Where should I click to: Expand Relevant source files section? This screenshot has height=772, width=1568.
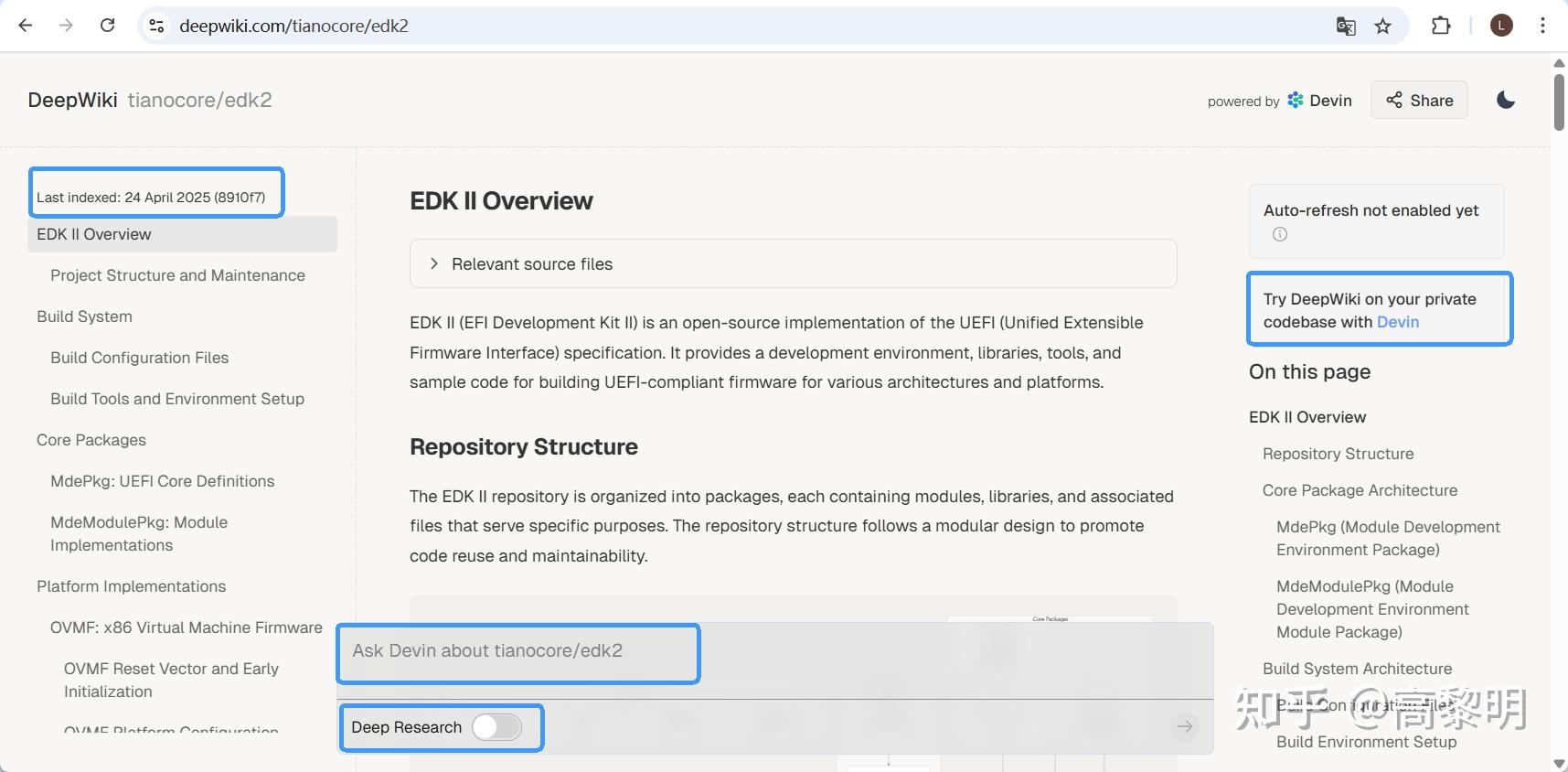(793, 263)
